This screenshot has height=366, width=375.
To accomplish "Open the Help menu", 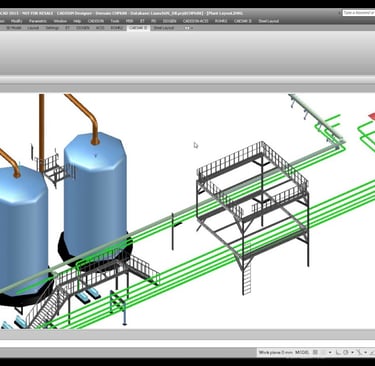I will coord(77,21).
